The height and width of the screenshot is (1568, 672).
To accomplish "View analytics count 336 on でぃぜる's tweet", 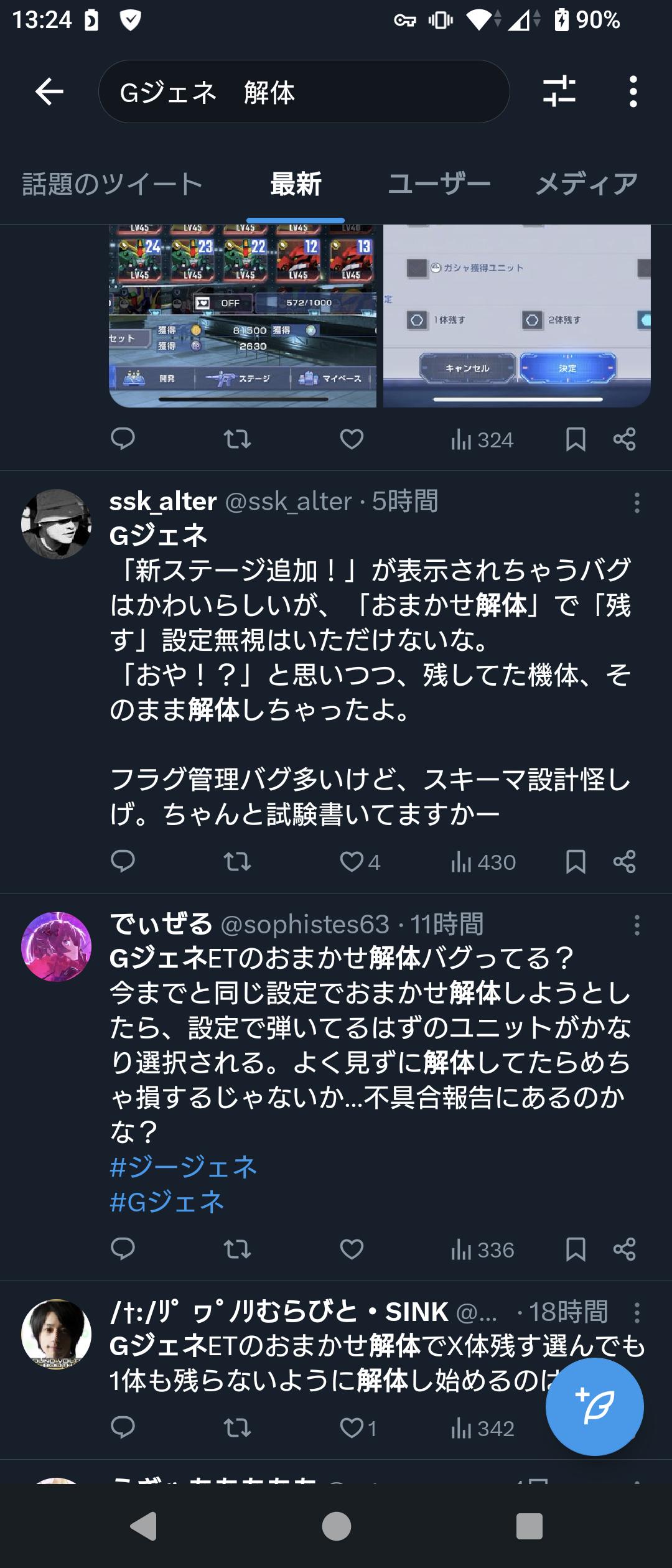I will (482, 1249).
